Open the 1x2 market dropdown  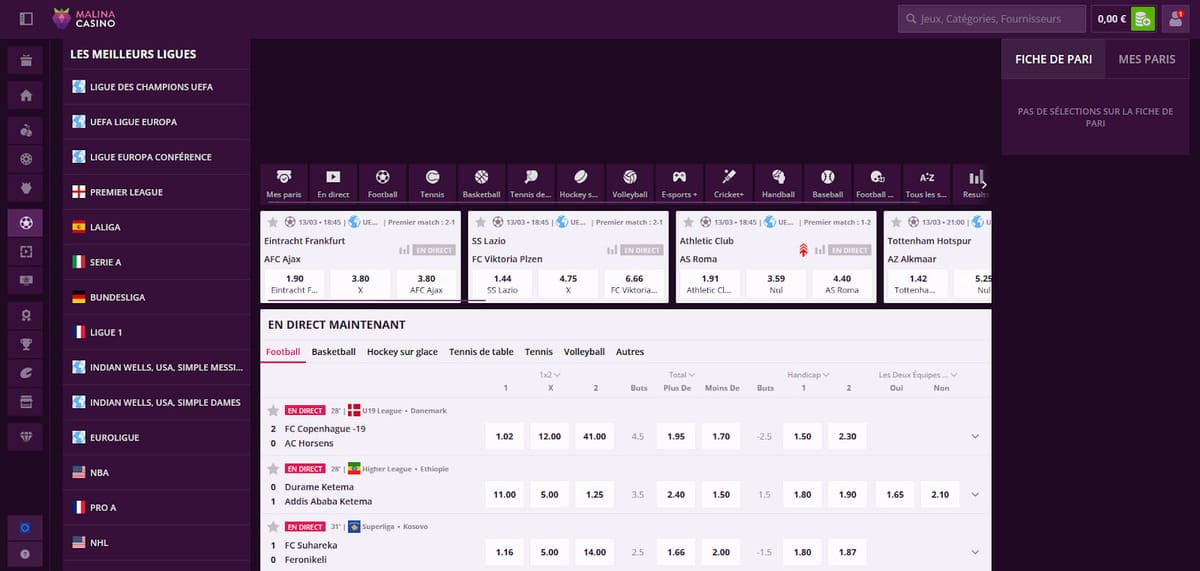pyautogui.click(x=550, y=375)
